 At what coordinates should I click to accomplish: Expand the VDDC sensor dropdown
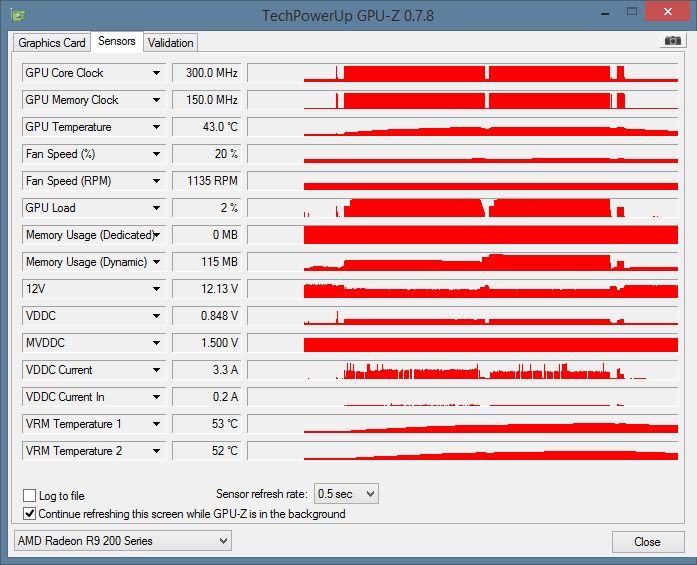pyautogui.click(x=94, y=316)
